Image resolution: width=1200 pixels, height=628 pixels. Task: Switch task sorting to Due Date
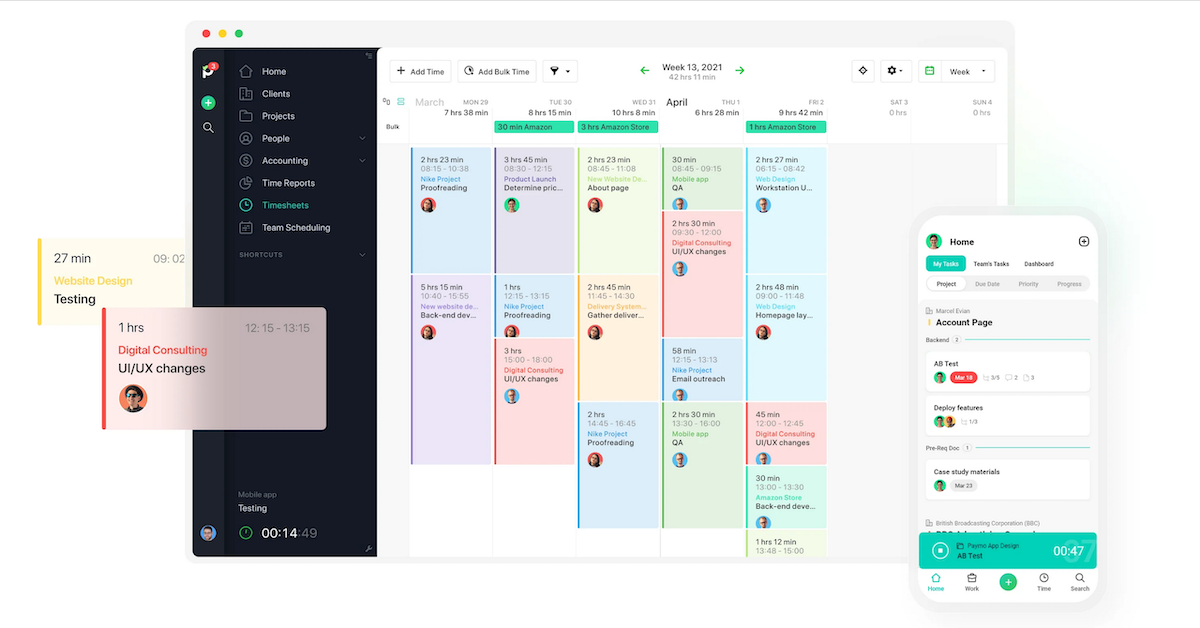pos(987,283)
